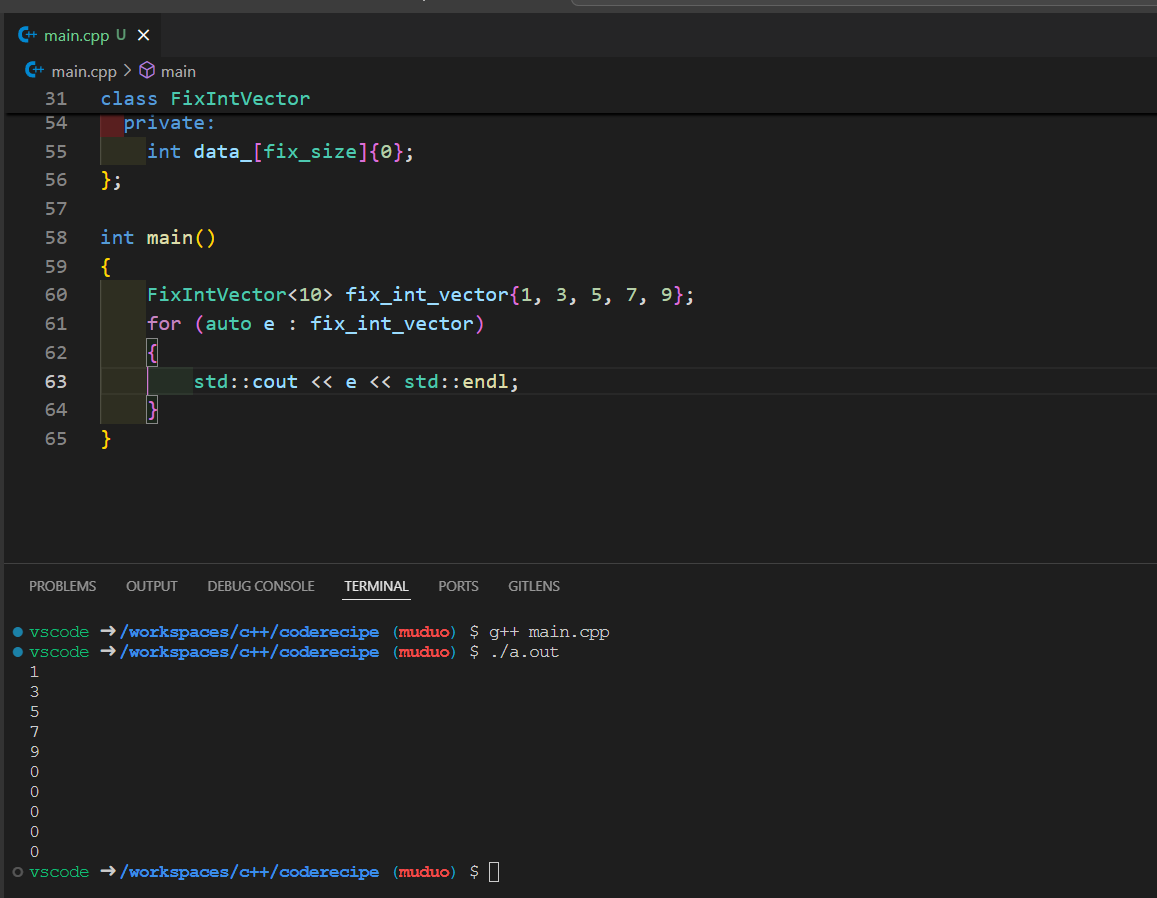Click 'fix_int_vector' on line 61
Viewport: 1157px width, 898px height.
click(392, 324)
